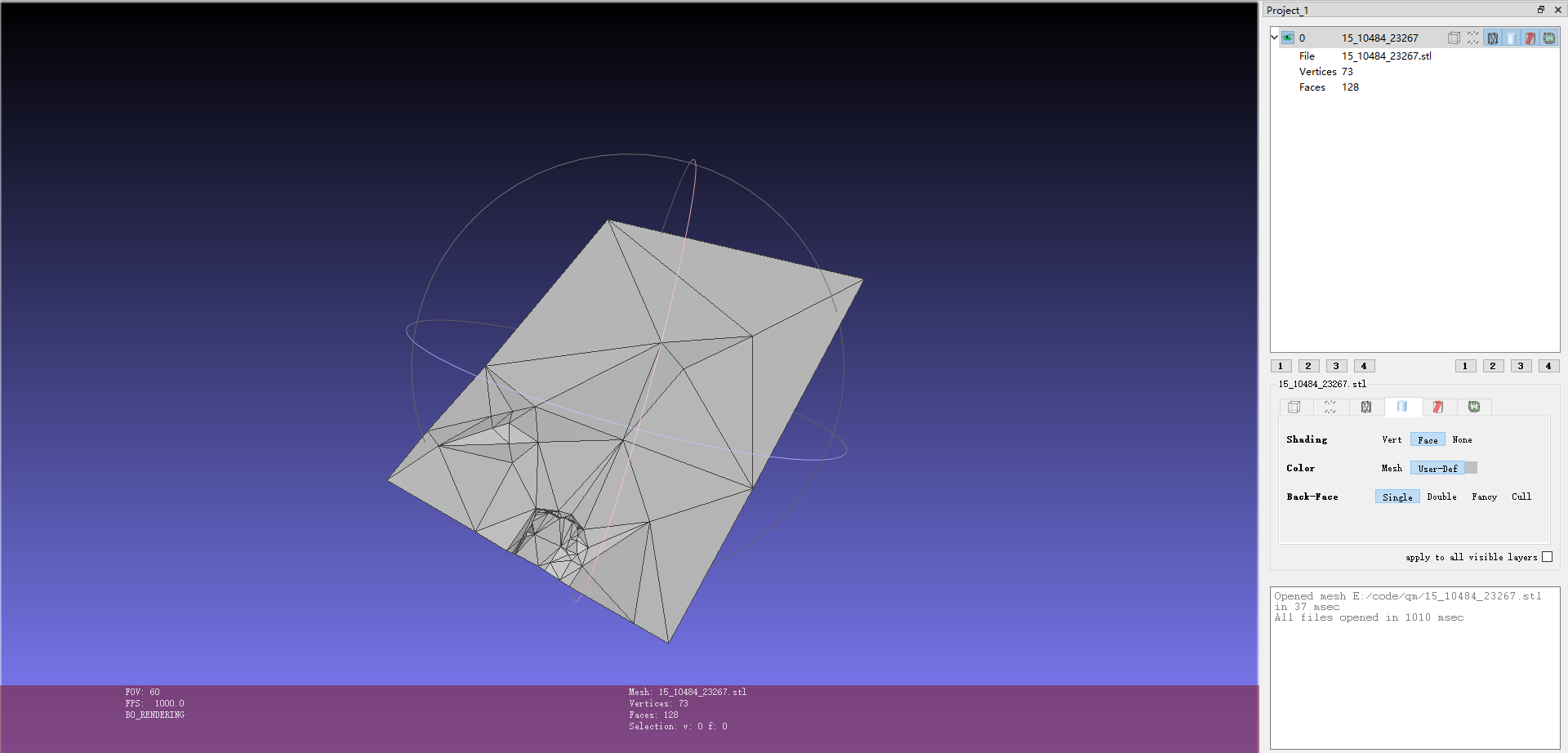Collapse the layer 0 tree entry
Screen dimensions: 1568x753
[1274, 38]
